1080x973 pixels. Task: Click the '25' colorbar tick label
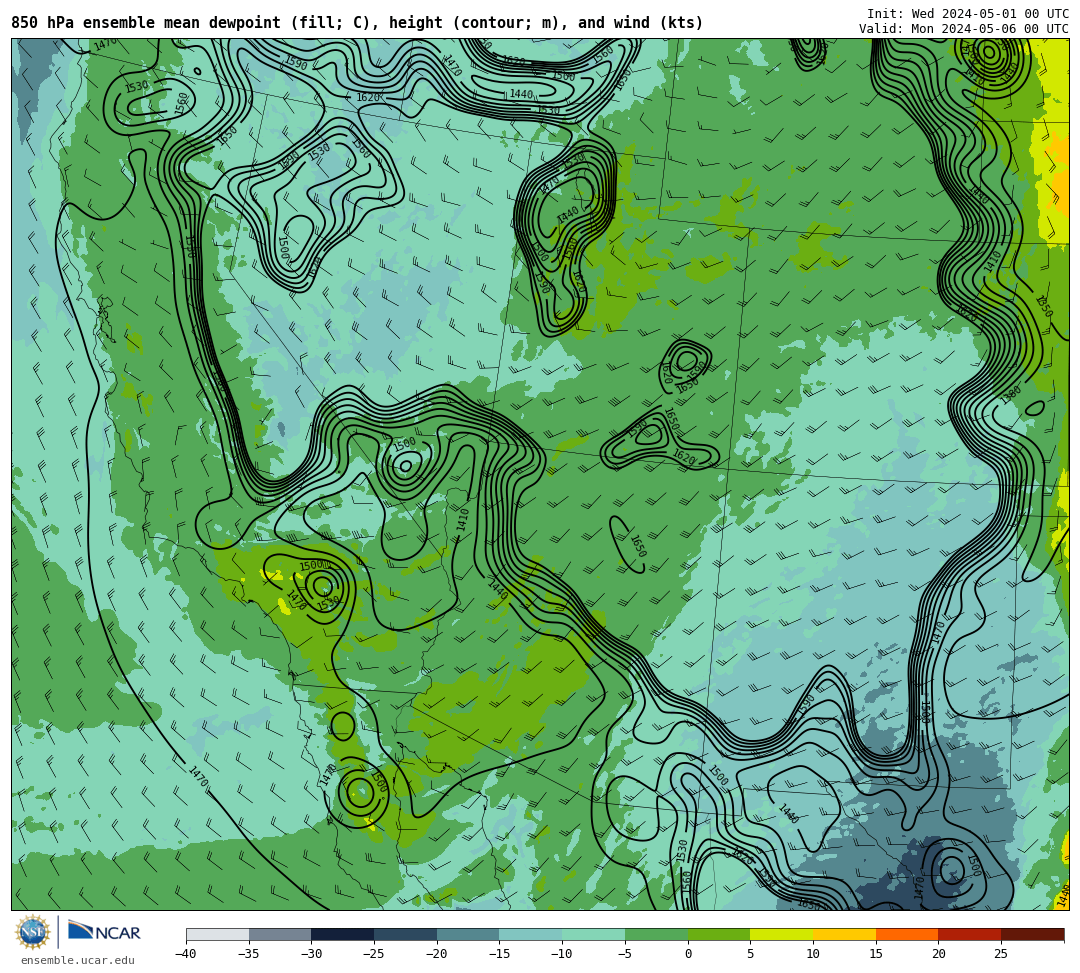pyautogui.click(x=1001, y=954)
